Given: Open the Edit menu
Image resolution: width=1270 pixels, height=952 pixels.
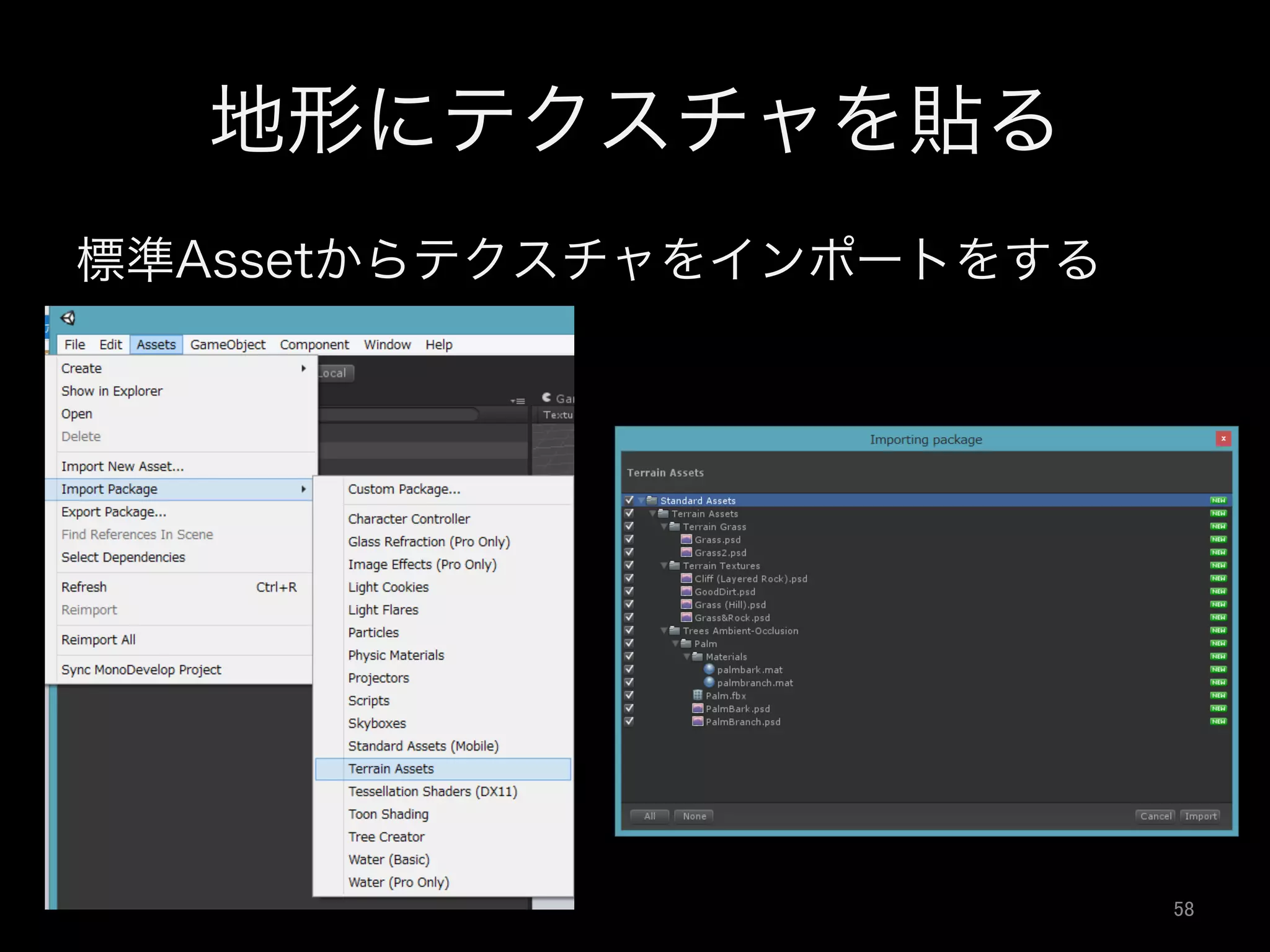Looking at the screenshot, I should pos(110,345).
